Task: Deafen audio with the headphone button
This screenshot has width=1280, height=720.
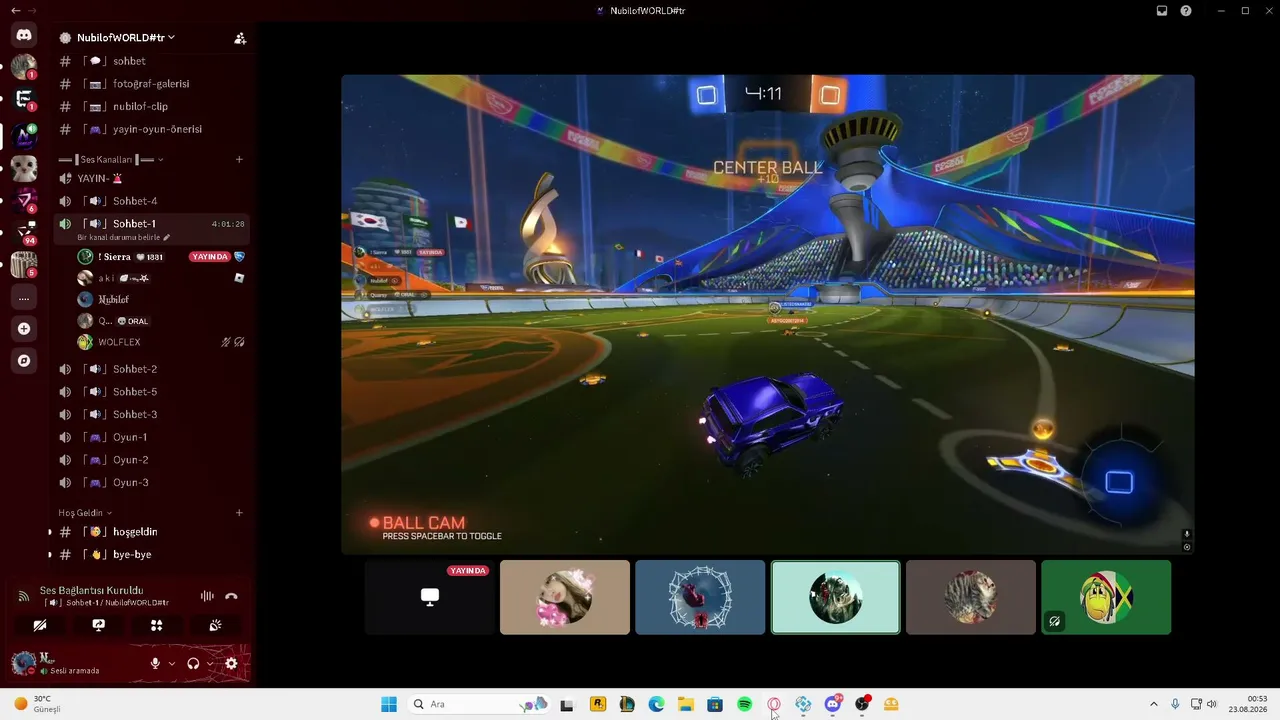Action: [x=193, y=663]
